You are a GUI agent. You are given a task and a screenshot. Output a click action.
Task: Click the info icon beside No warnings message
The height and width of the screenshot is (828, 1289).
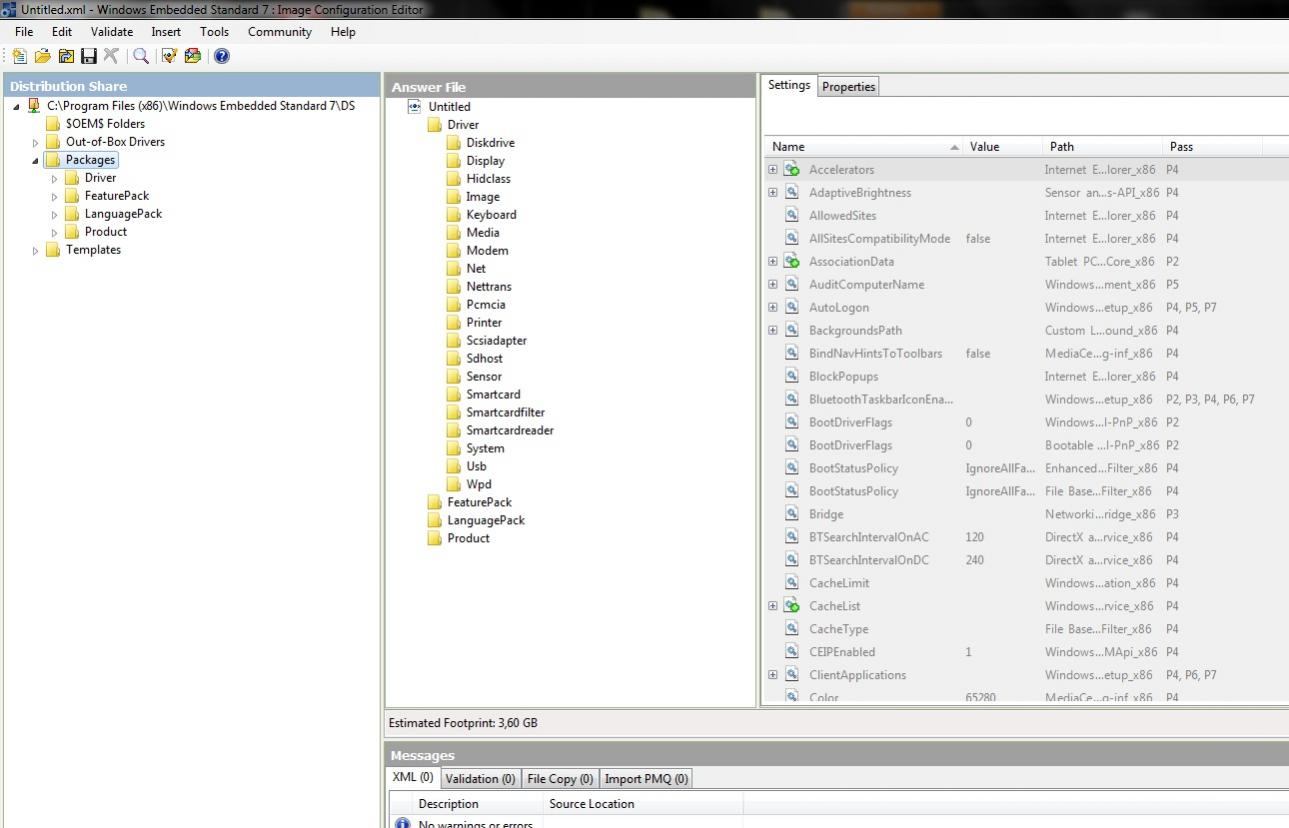[403, 823]
